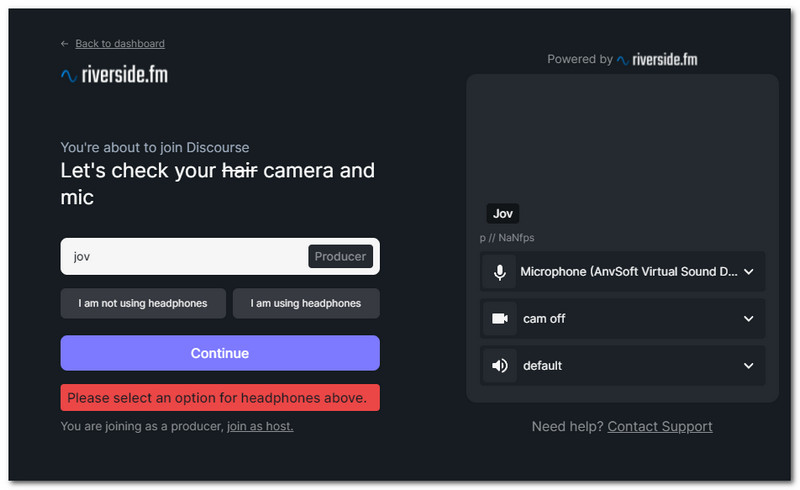The height and width of the screenshot is (490, 800).
Task: Click the Jov name tag in preview
Action: (x=503, y=213)
